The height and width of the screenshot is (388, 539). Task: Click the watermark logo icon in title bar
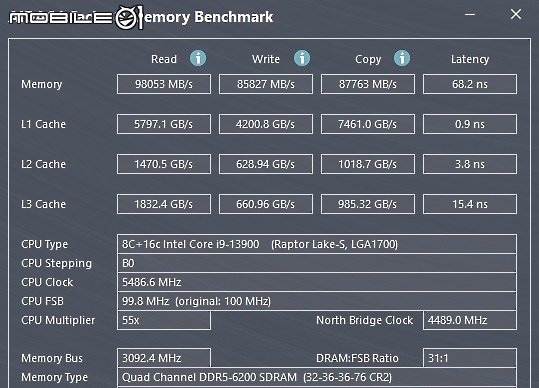[x=128, y=17]
